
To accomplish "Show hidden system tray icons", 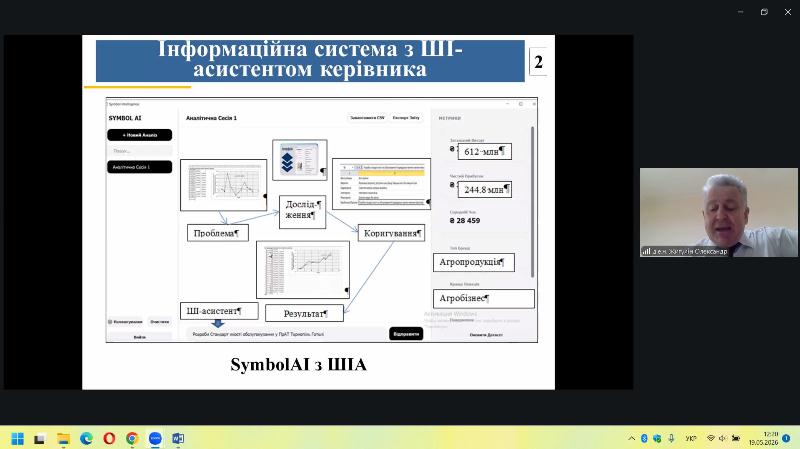I will pyautogui.click(x=632, y=439).
